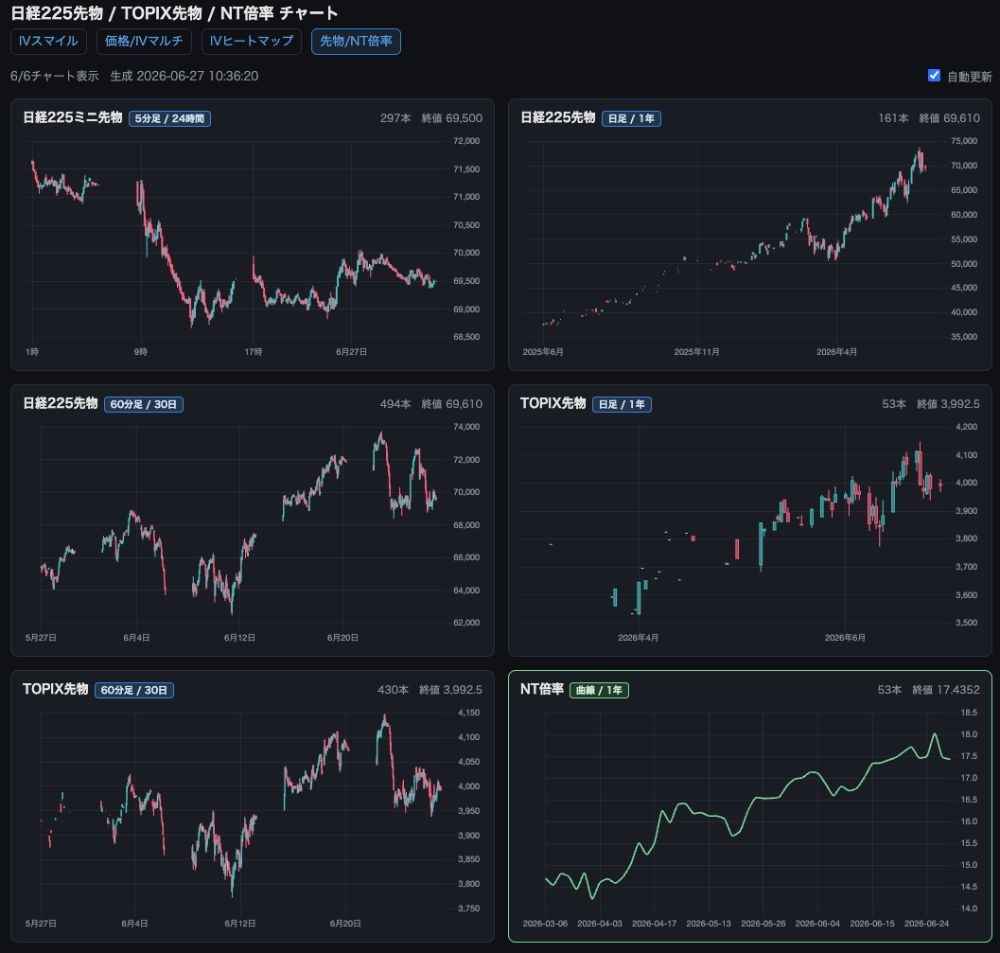
Task: Click the NT倍率 chart title
Action: (541, 690)
